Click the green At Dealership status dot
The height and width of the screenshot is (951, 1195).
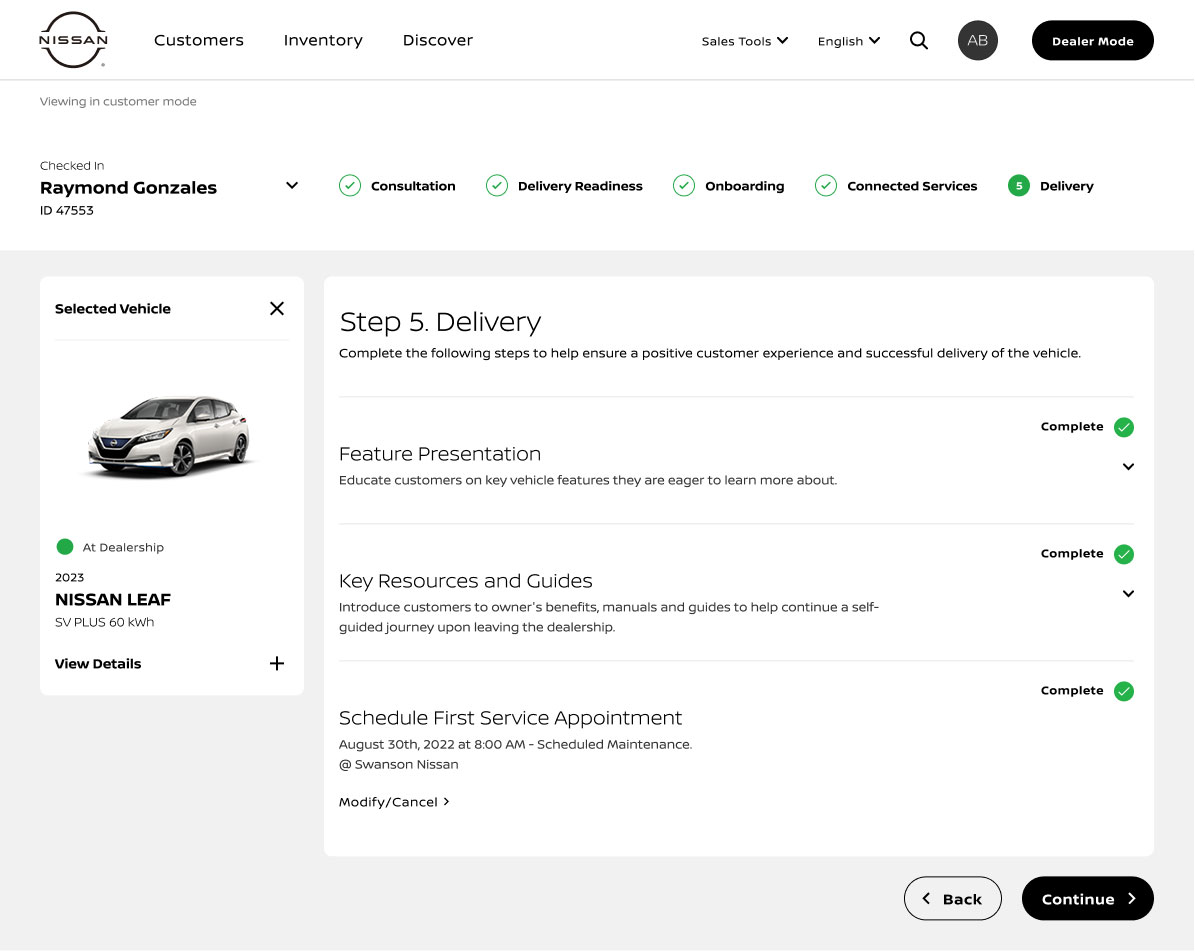pos(65,546)
